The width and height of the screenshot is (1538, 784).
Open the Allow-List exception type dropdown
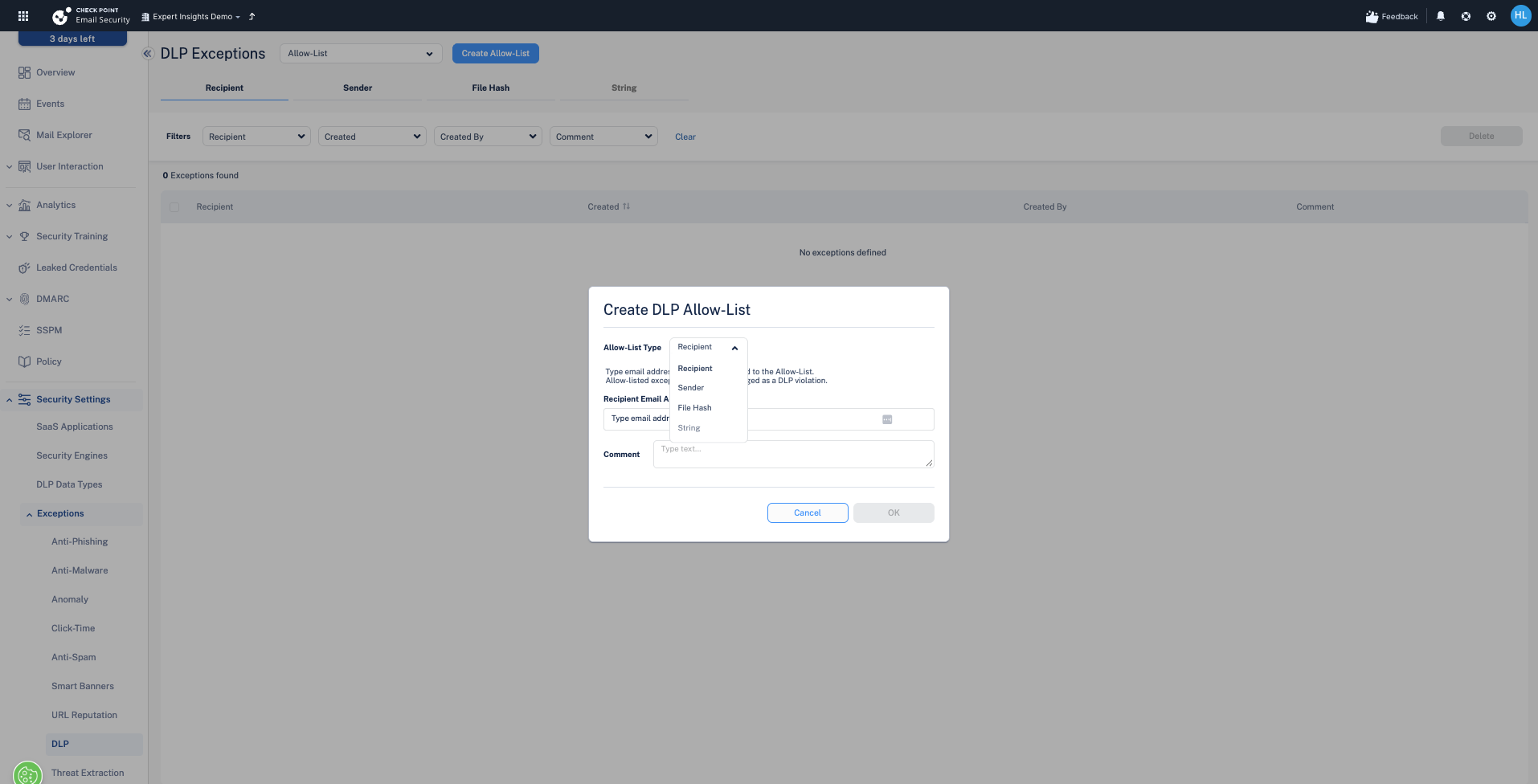(x=361, y=54)
